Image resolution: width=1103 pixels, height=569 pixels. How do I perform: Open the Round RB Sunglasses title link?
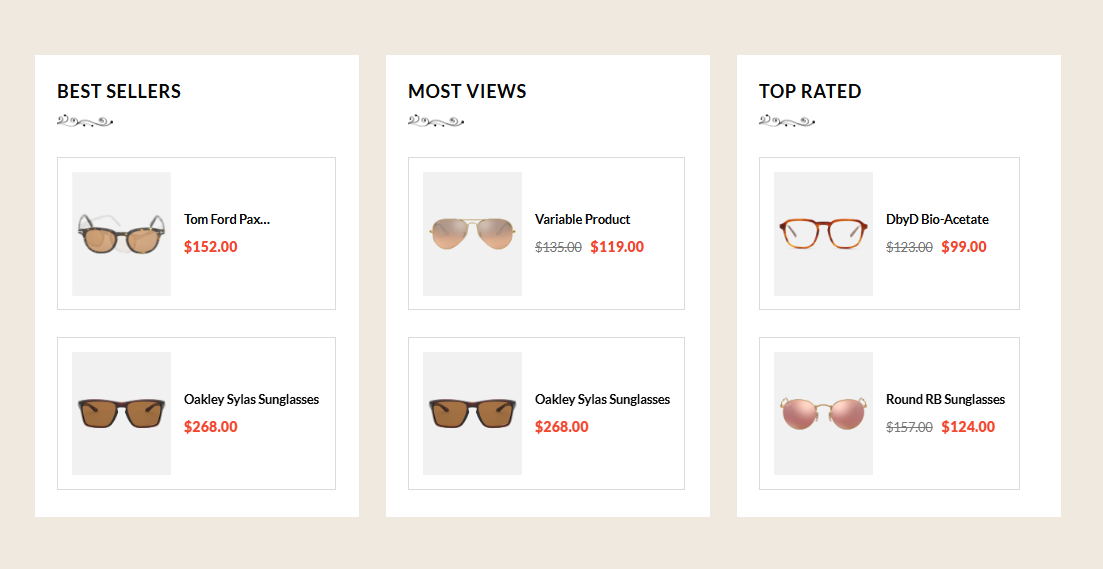(x=945, y=399)
